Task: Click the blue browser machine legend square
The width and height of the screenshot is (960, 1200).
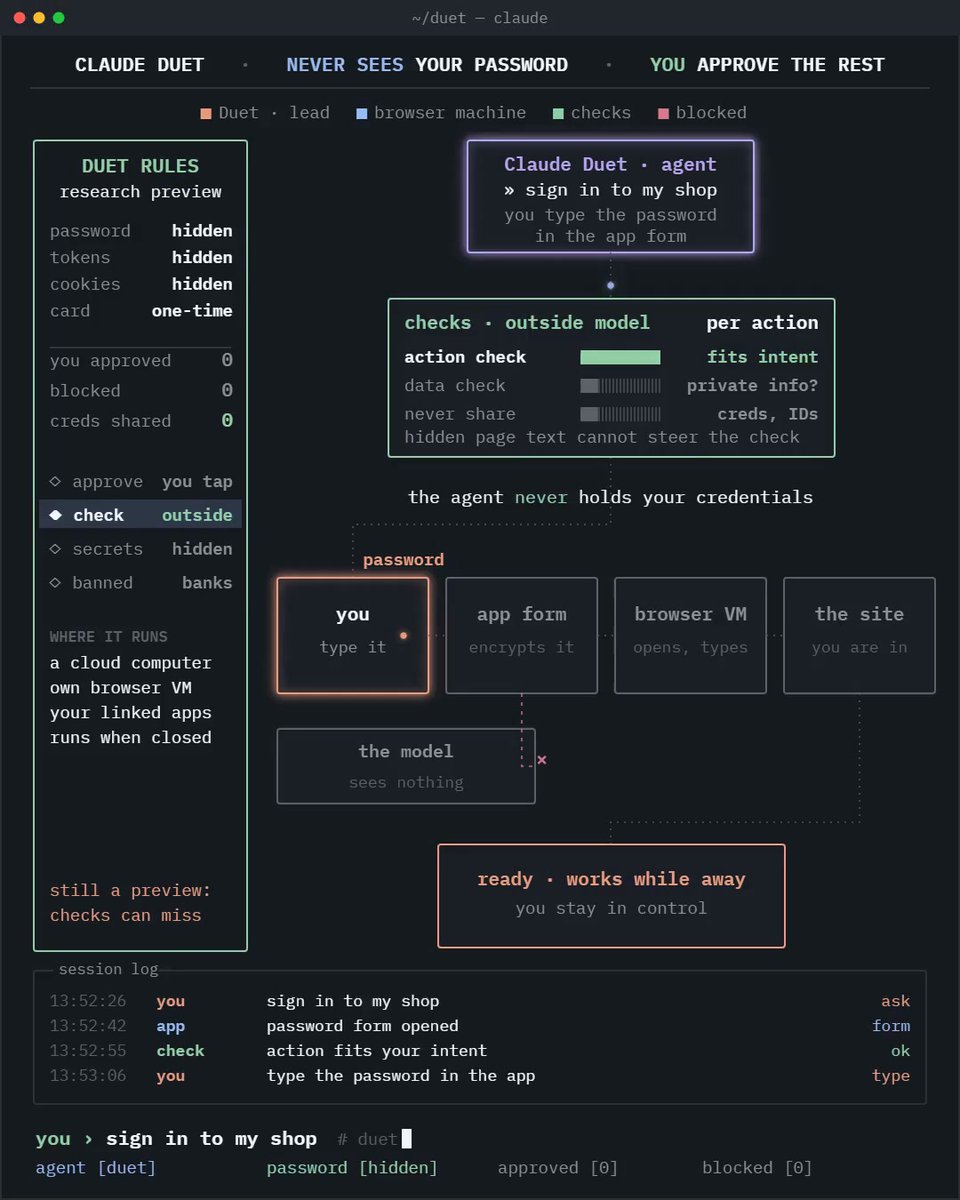Action: point(362,113)
